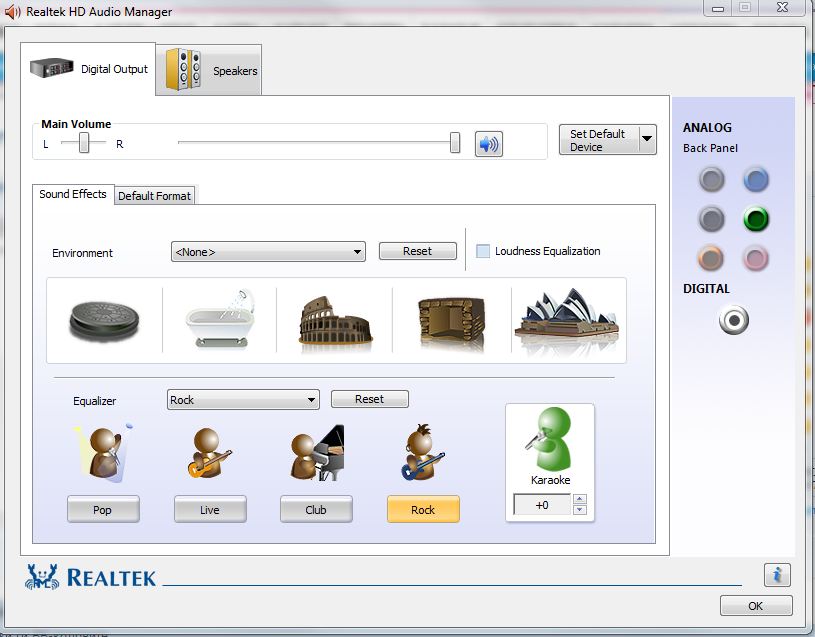Click the Realtek crab logo

coord(42,577)
